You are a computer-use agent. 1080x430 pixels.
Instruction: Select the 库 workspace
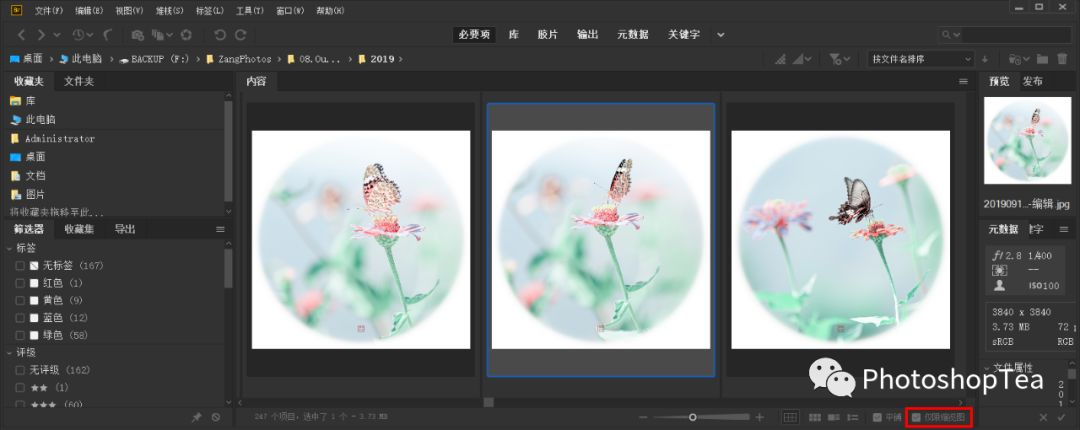pos(514,34)
